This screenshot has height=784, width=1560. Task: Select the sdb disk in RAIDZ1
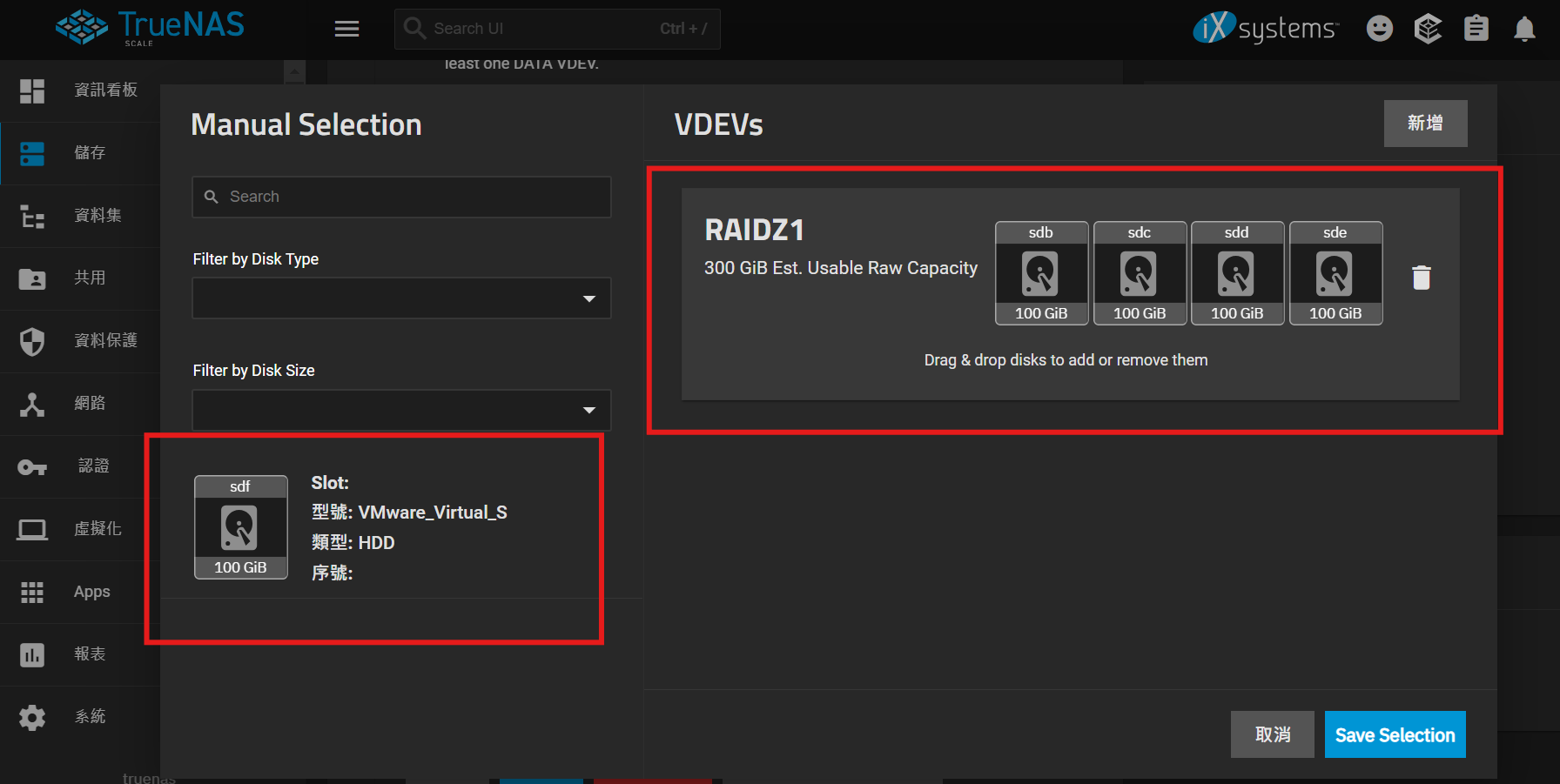(x=1041, y=273)
